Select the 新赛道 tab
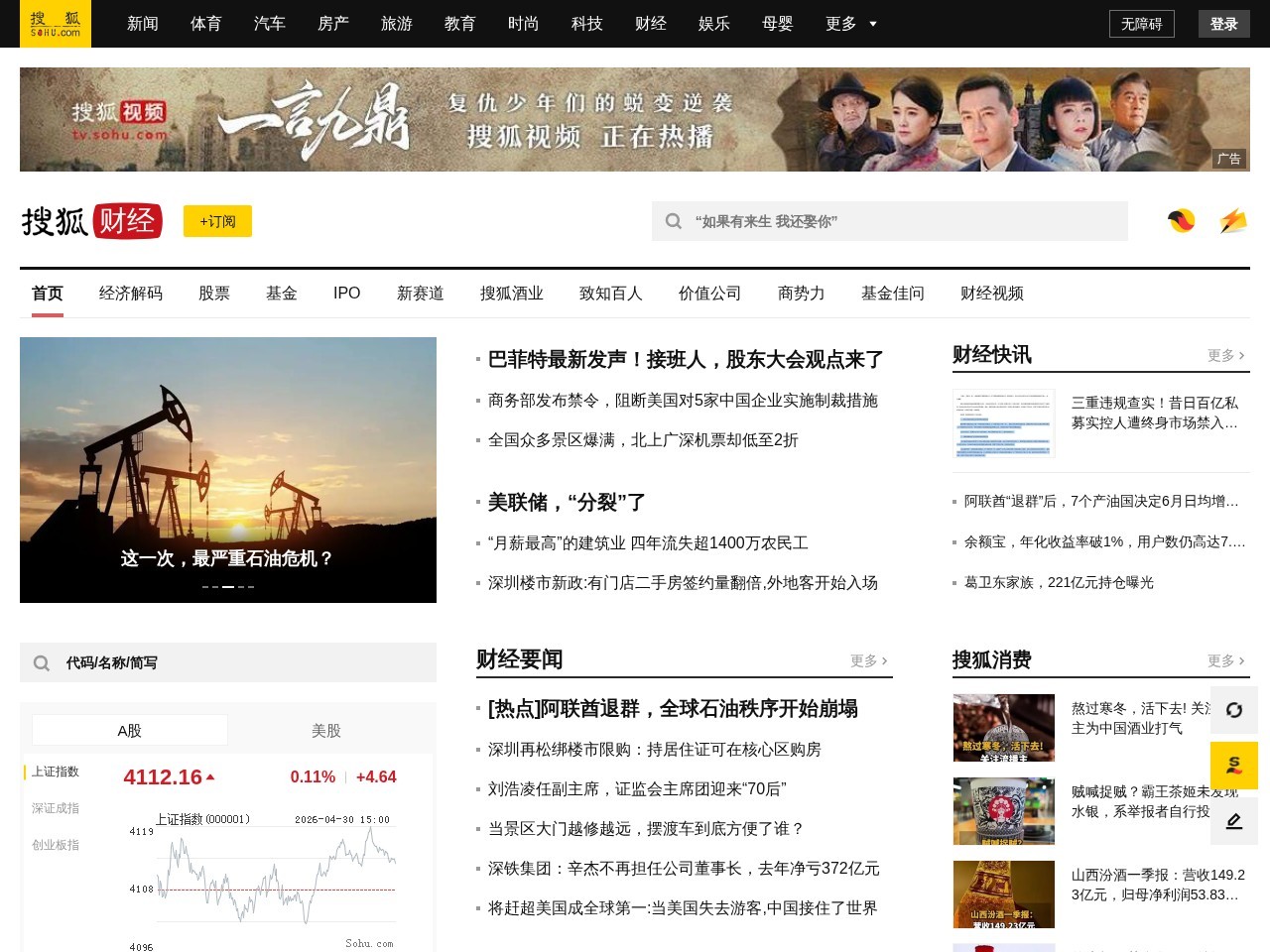The image size is (1270, 952). point(421,294)
